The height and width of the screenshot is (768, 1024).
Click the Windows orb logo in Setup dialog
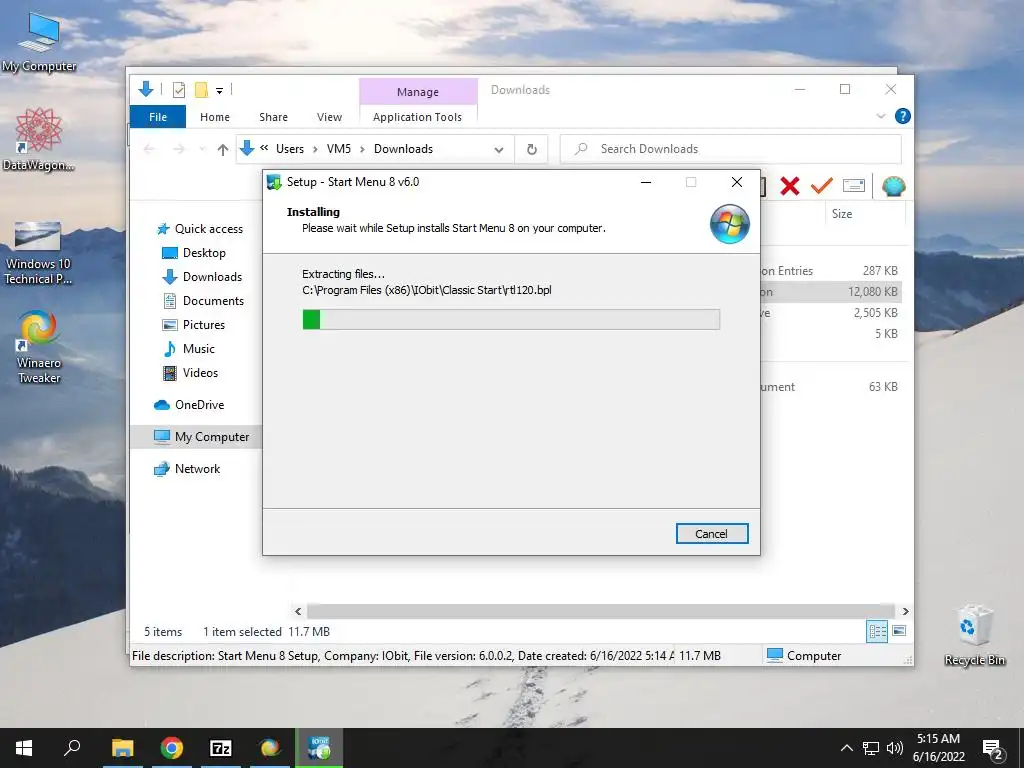[729, 224]
